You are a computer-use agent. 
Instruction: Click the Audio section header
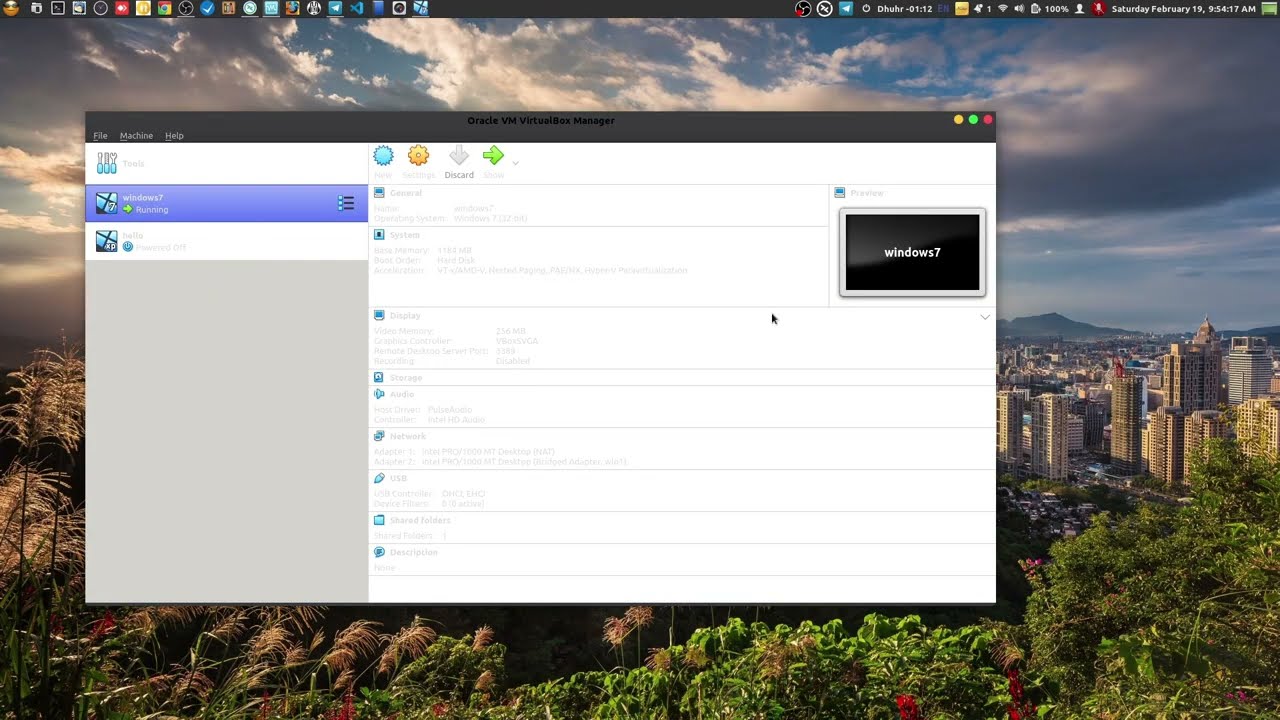coord(402,394)
